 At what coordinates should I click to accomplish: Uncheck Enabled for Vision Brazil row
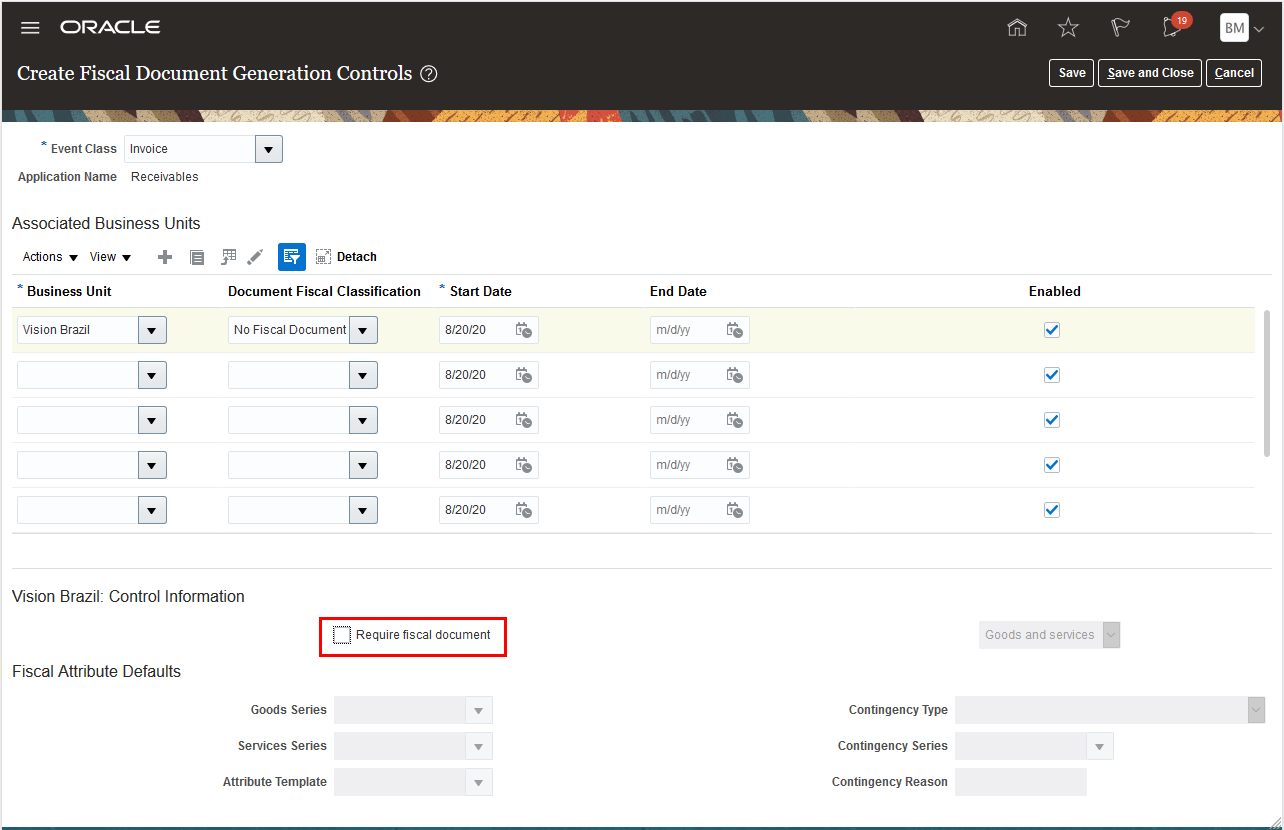click(1051, 330)
